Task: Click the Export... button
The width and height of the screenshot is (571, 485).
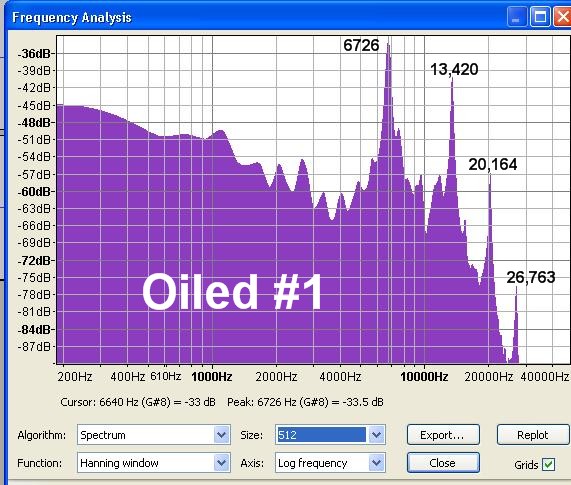Action: (x=443, y=434)
